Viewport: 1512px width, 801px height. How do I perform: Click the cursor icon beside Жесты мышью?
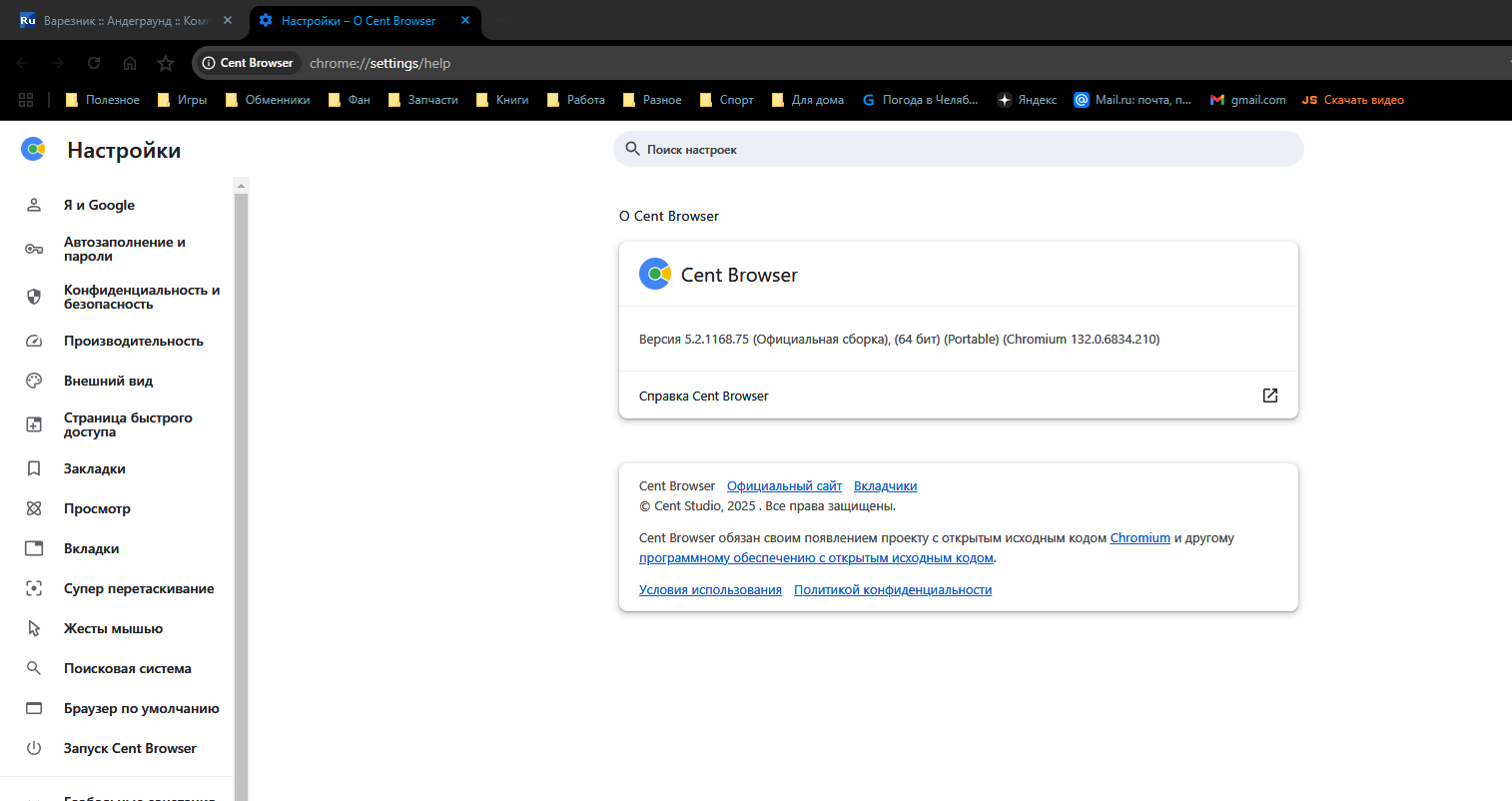tap(34, 628)
